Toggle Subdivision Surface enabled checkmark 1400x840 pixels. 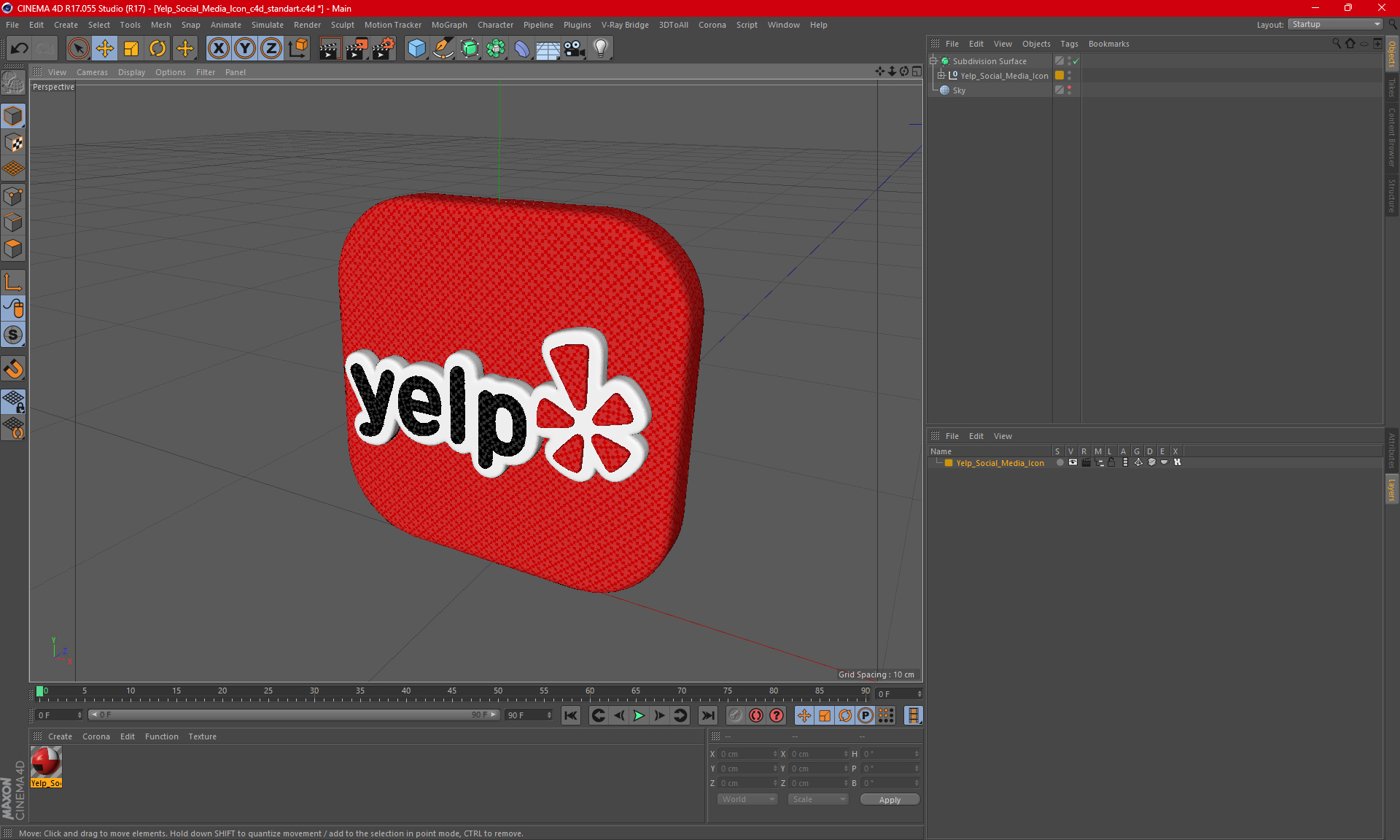click(1076, 61)
